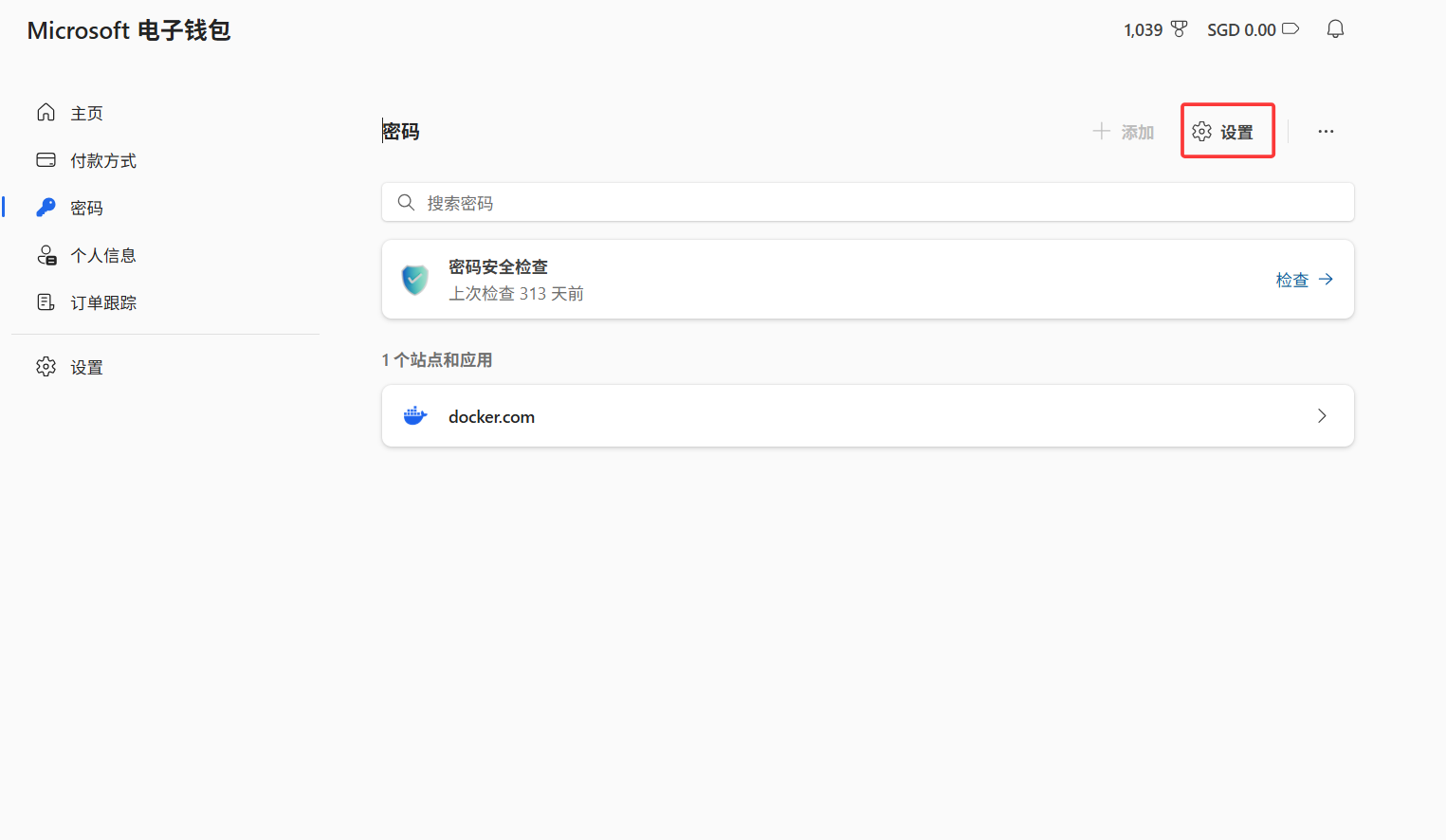Viewport: 1446px width, 840px height.
Task: Open the docker.com saved password entry
Action: click(x=868, y=416)
